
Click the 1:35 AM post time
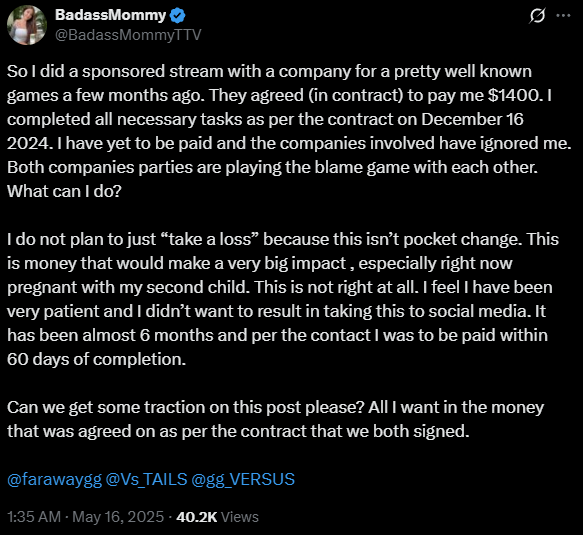click(x=34, y=517)
